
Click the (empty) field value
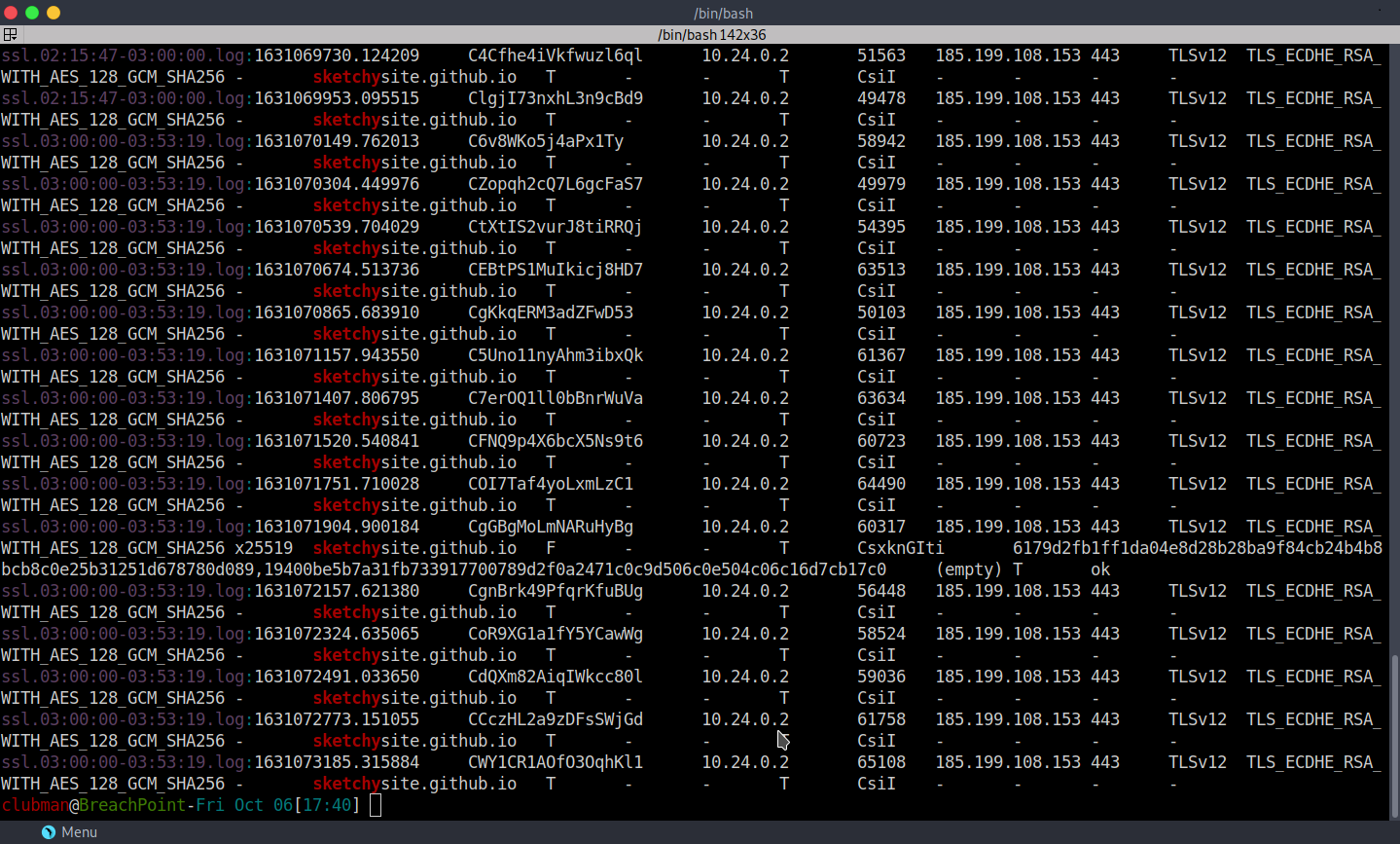pyautogui.click(x=969, y=569)
